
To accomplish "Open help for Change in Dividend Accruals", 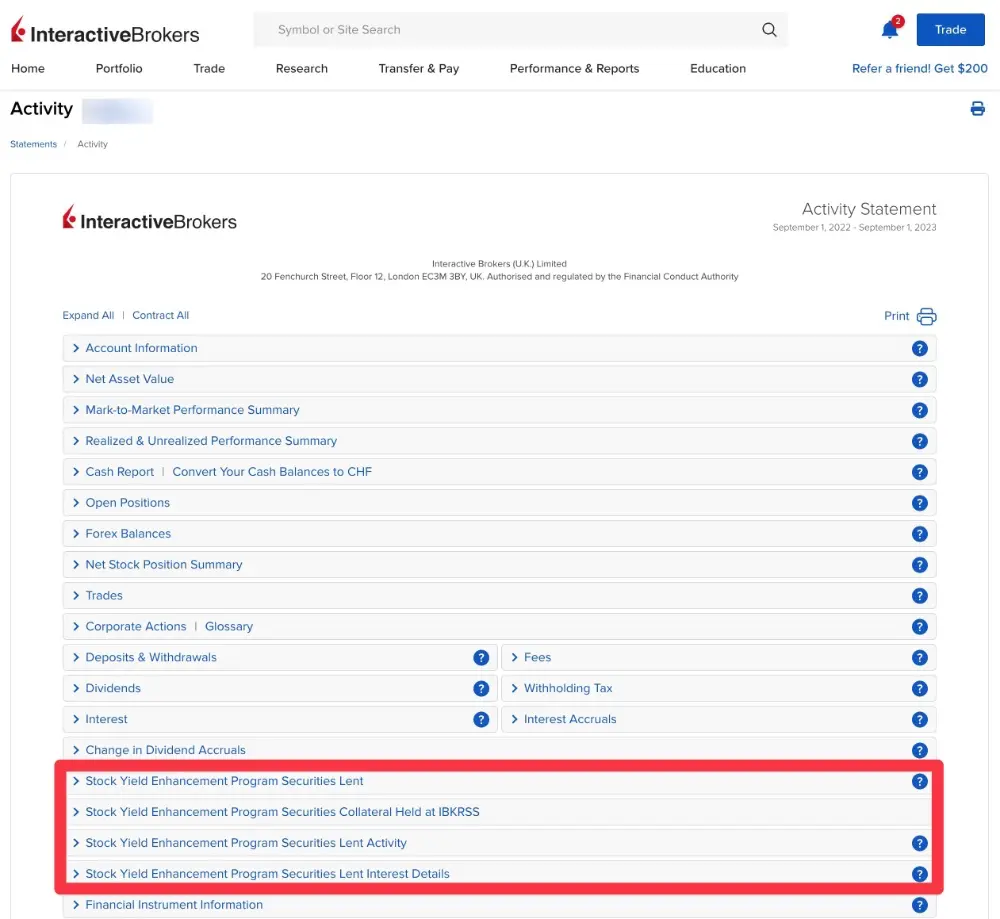I will 919,751.
